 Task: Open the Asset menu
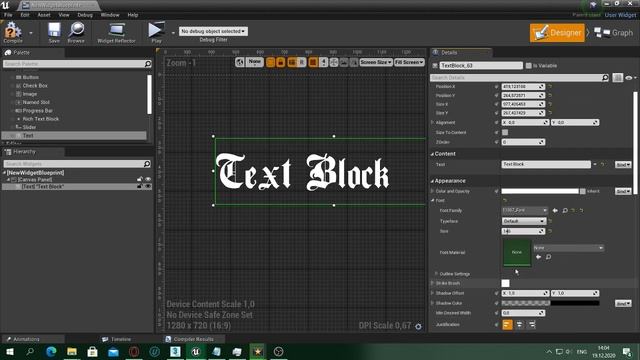tap(44, 15)
